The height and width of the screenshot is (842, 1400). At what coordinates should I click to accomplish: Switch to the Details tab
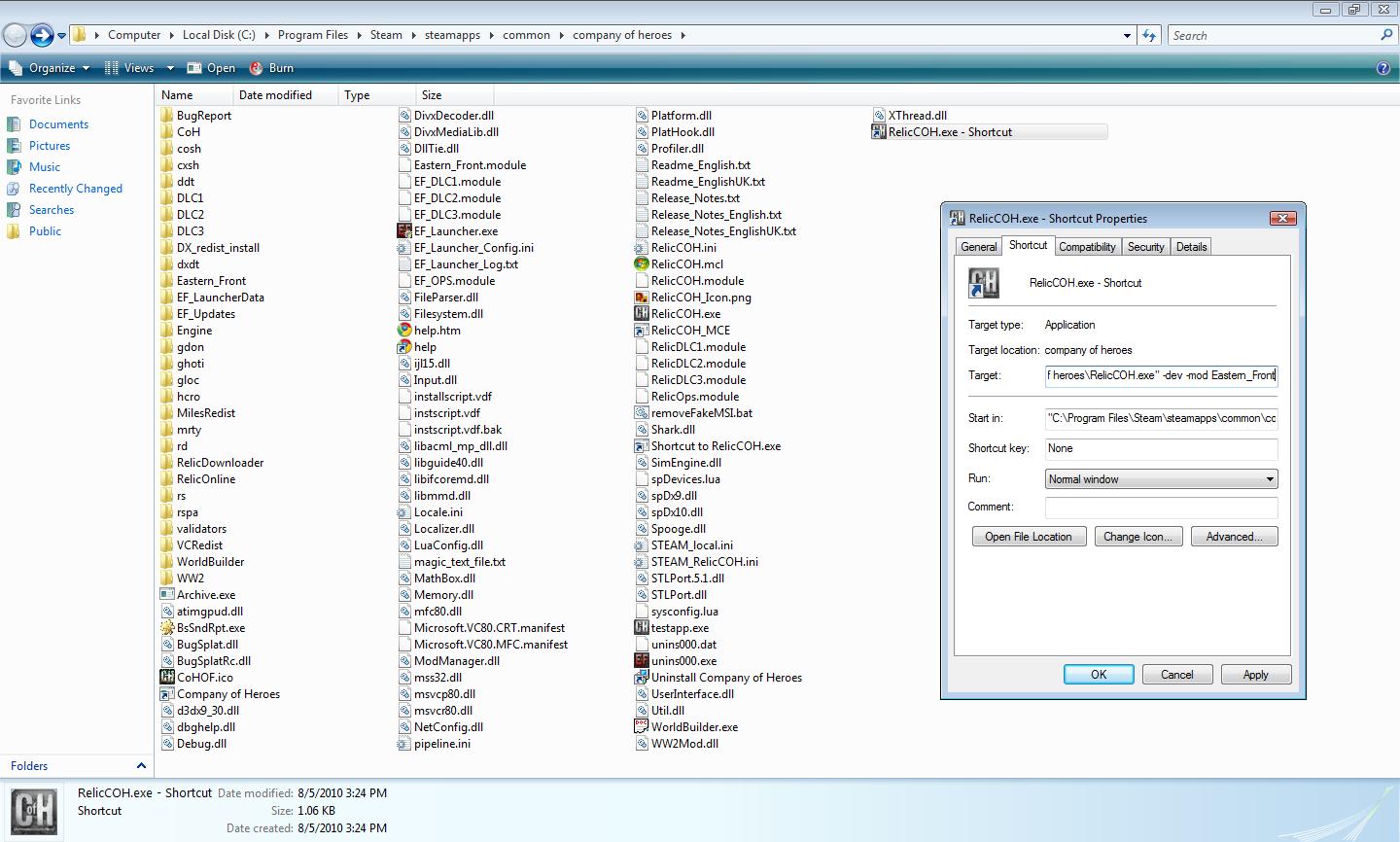point(1191,247)
